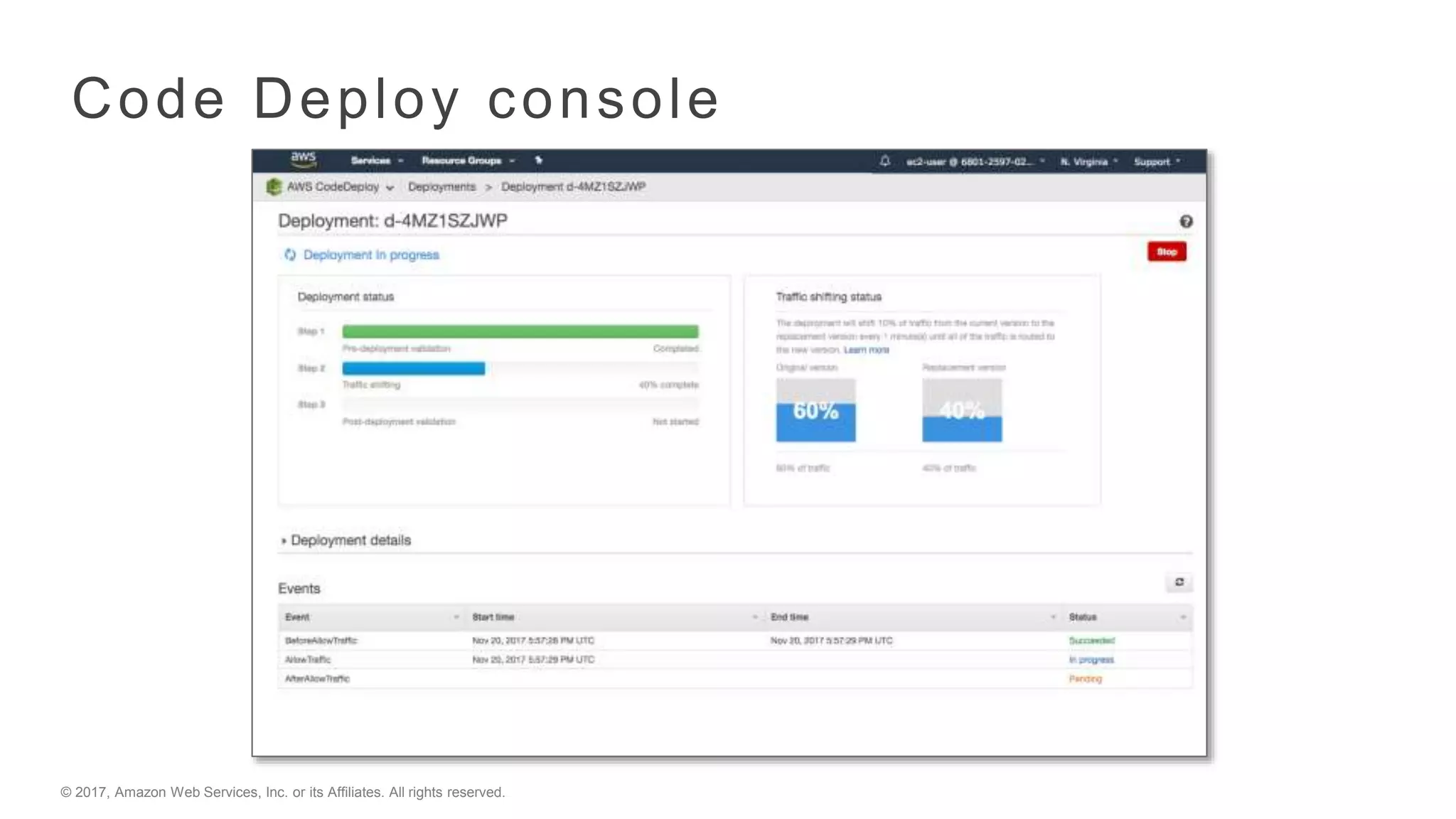Open the Services menu
The height and width of the screenshot is (819, 1456).
tap(377, 161)
